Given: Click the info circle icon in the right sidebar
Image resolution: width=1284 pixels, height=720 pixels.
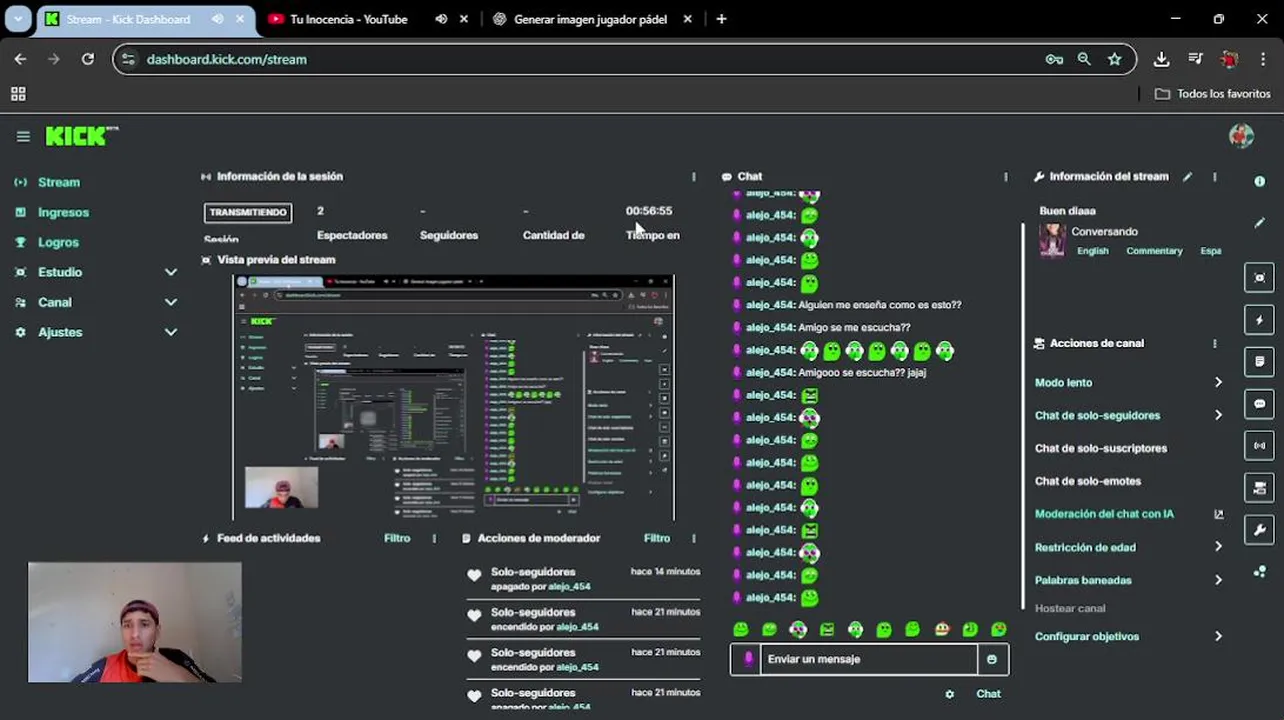Looking at the screenshot, I should pyautogui.click(x=1259, y=181).
